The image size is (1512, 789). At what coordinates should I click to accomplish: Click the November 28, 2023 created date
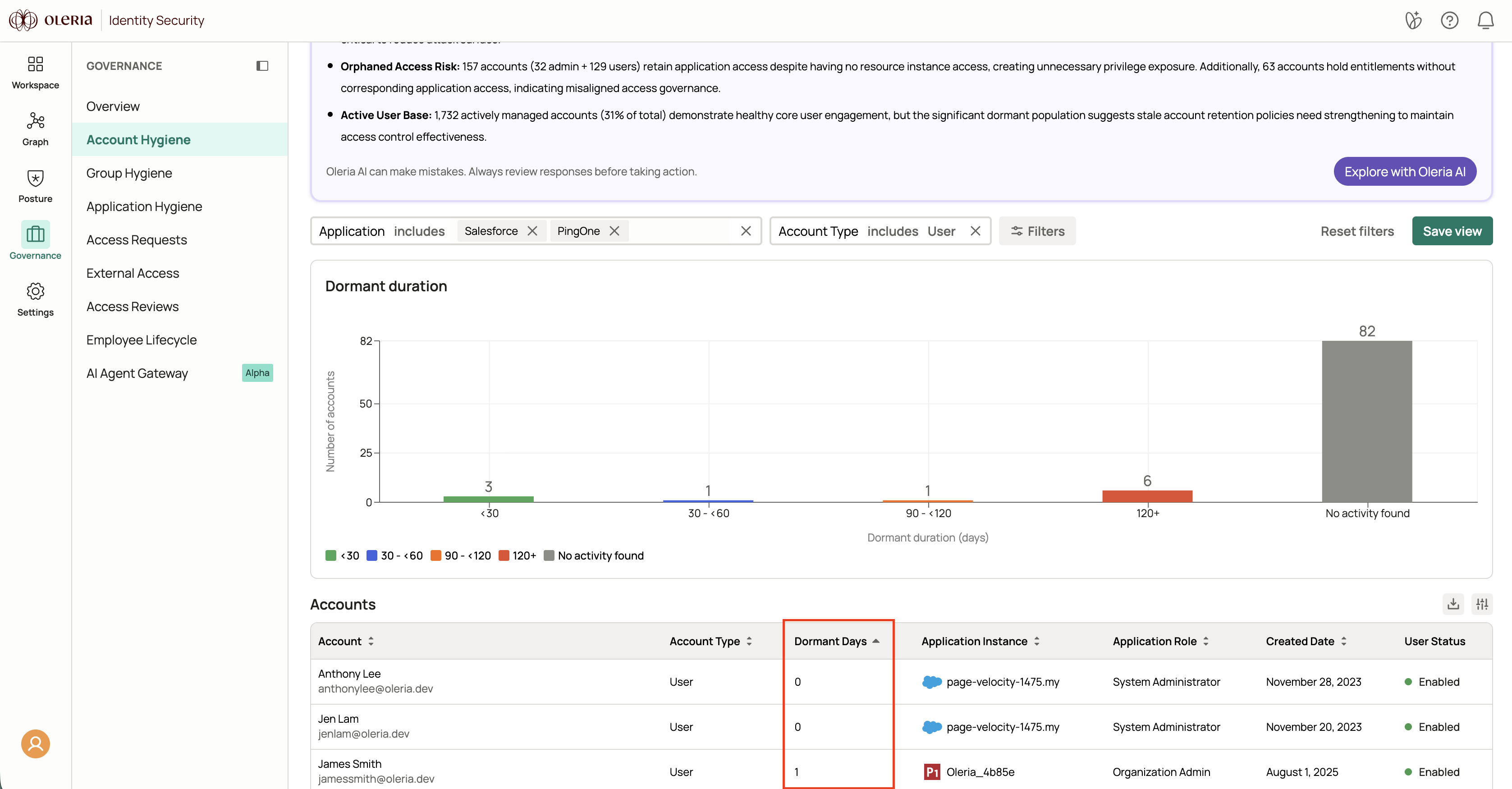click(x=1314, y=682)
